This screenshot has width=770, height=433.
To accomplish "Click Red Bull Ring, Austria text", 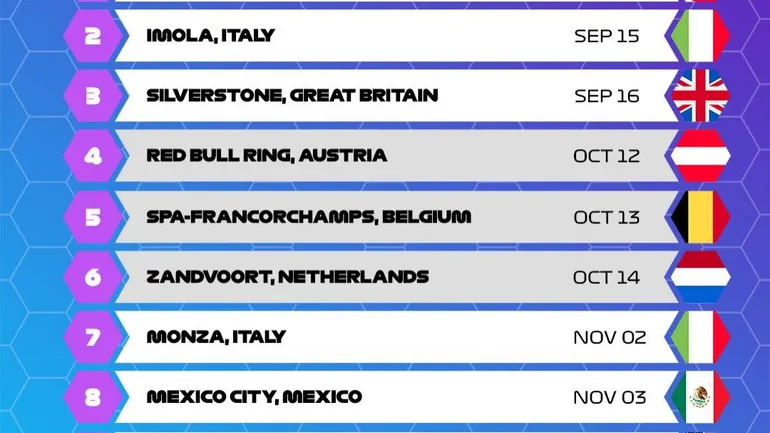I will pyautogui.click(x=266, y=156).
